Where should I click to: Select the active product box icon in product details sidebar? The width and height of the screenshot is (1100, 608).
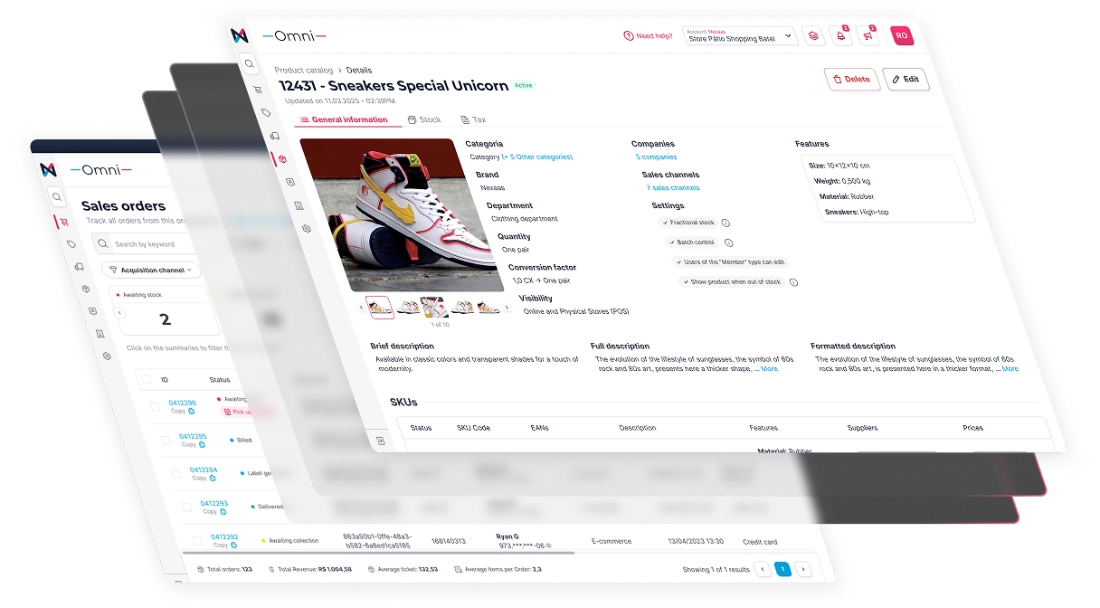click(x=282, y=159)
